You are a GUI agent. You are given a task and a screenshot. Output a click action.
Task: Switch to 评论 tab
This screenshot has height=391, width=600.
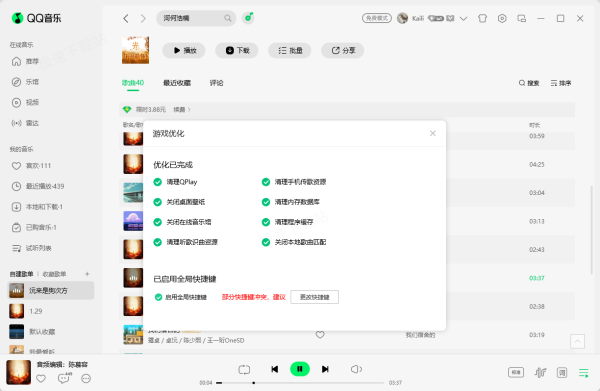tap(216, 83)
